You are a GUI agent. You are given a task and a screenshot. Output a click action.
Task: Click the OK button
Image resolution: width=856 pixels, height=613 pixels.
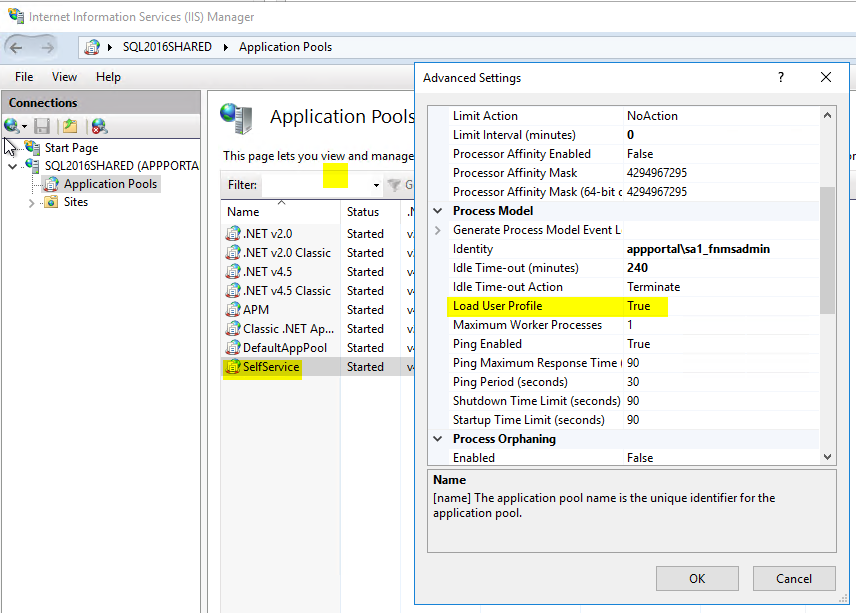click(697, 579)
